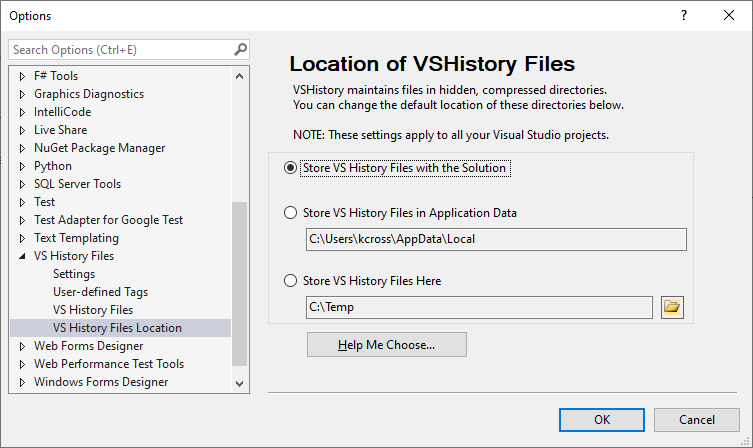
Task: Open the folder browse icon next to C:\Temp
Action: [x=672, y=307]
